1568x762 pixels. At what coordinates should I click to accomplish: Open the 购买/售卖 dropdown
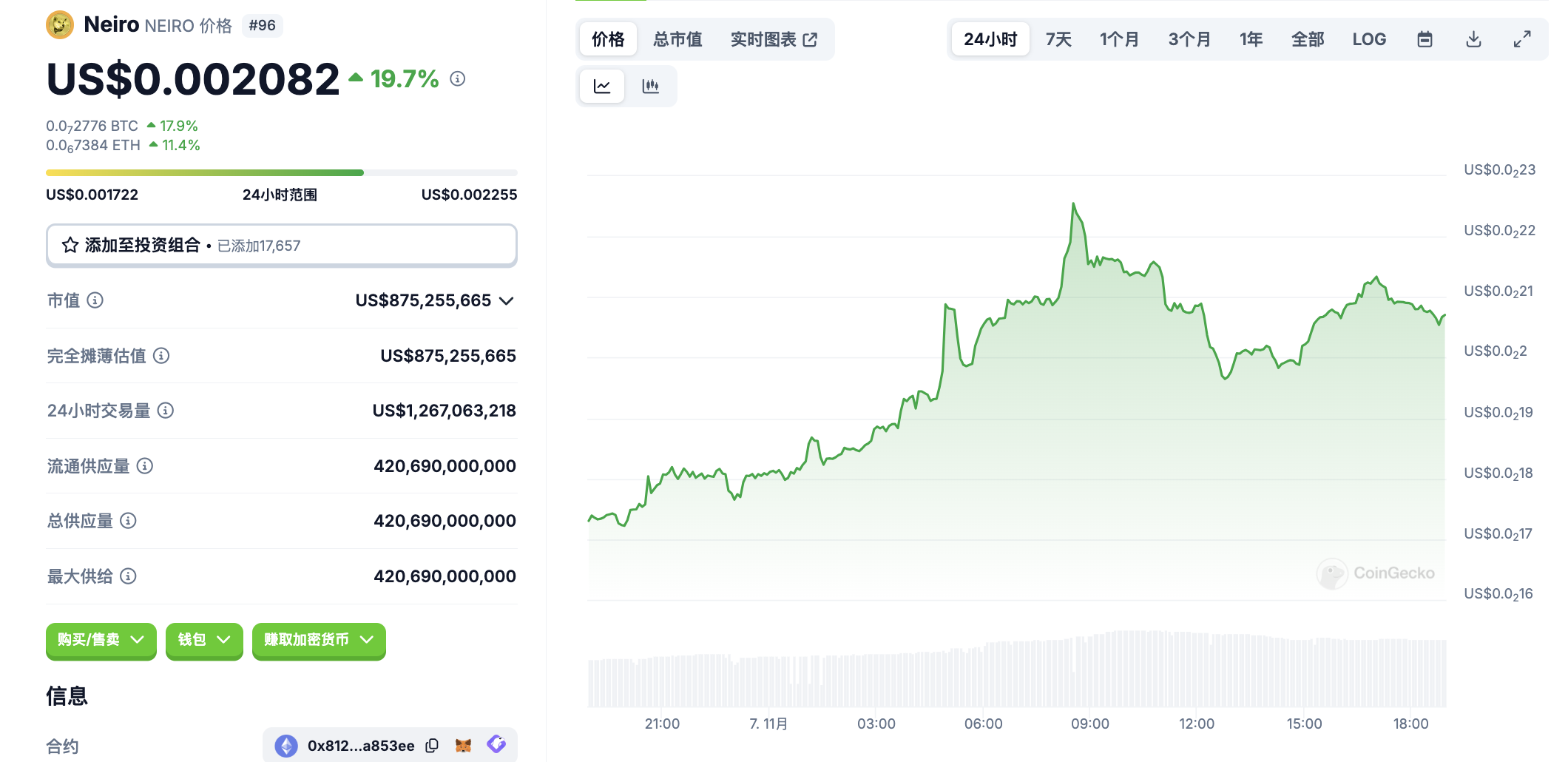click(101, 640)
